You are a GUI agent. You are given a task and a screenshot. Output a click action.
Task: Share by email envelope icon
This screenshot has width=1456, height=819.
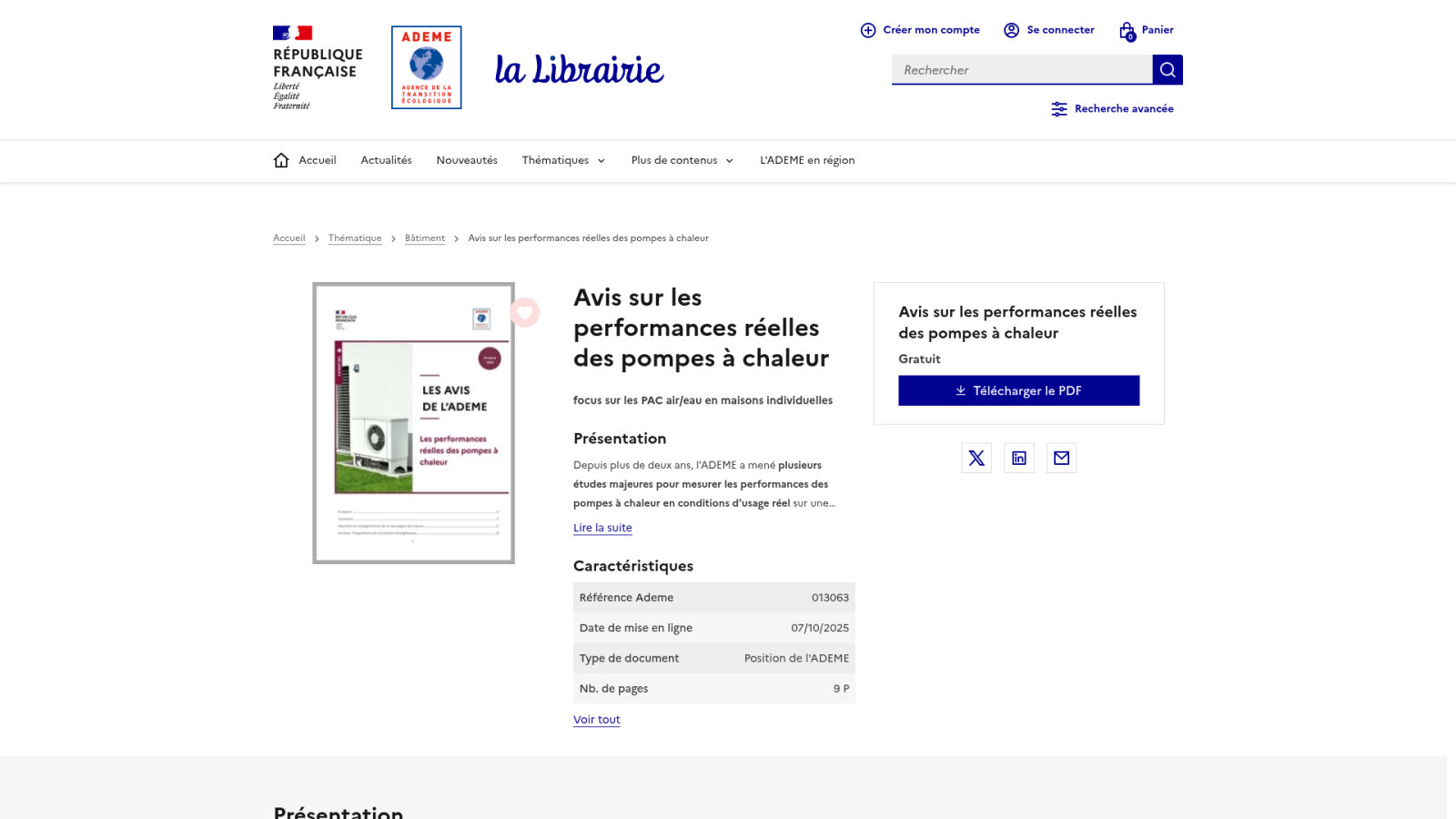[1061, 458]
